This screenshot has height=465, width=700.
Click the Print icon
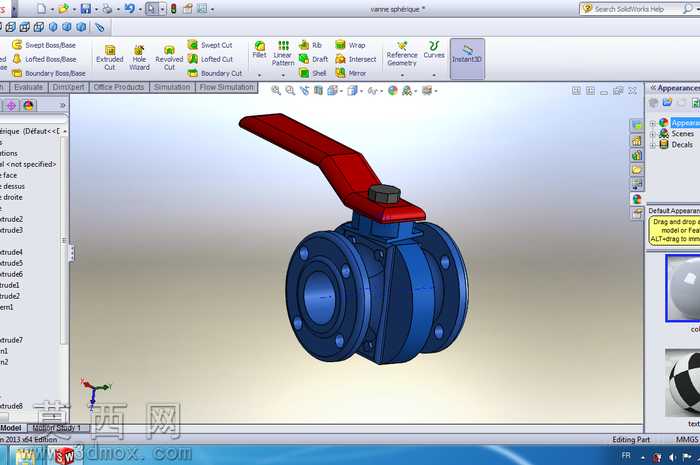tap(108, 8)
